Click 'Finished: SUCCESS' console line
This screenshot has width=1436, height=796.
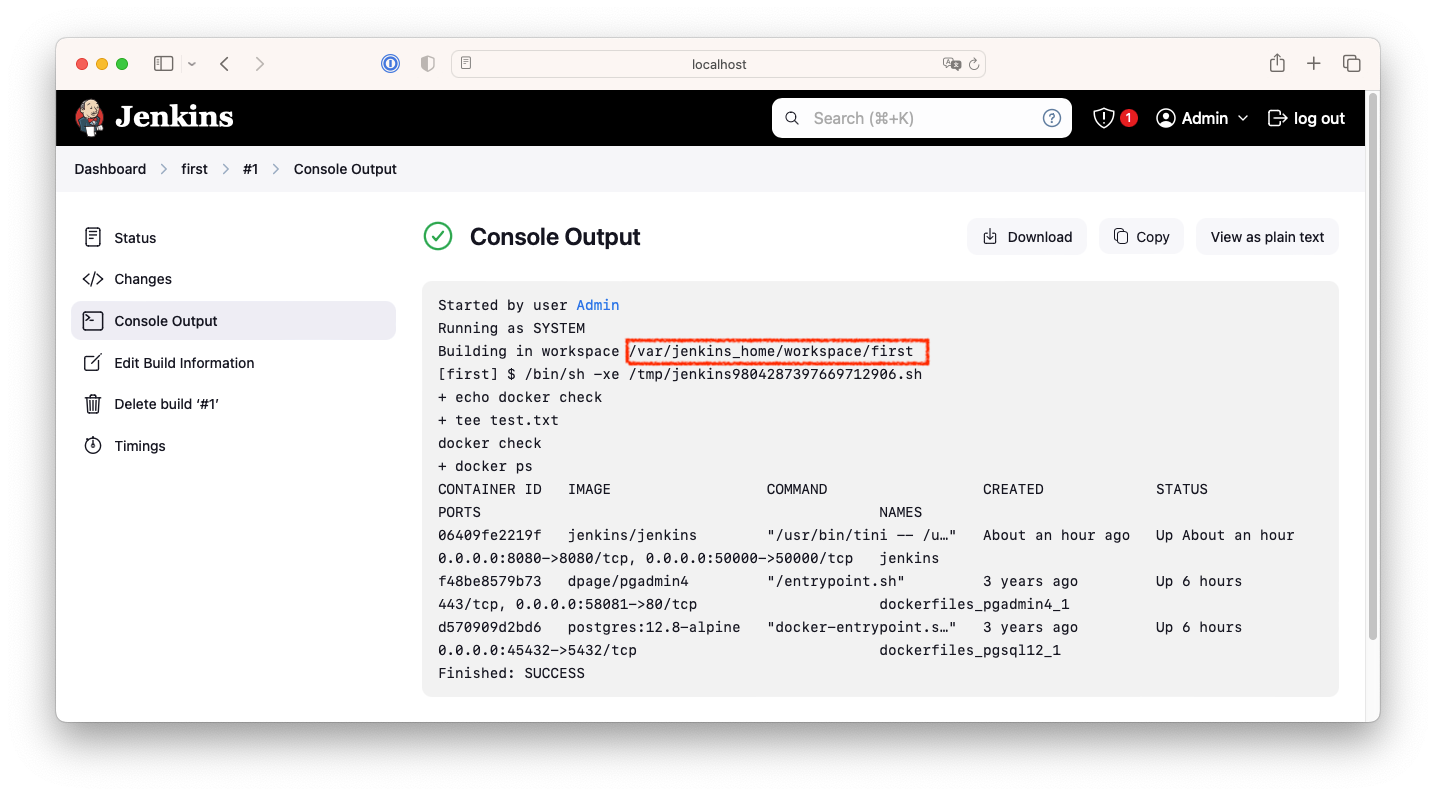[x=511, y=673]
